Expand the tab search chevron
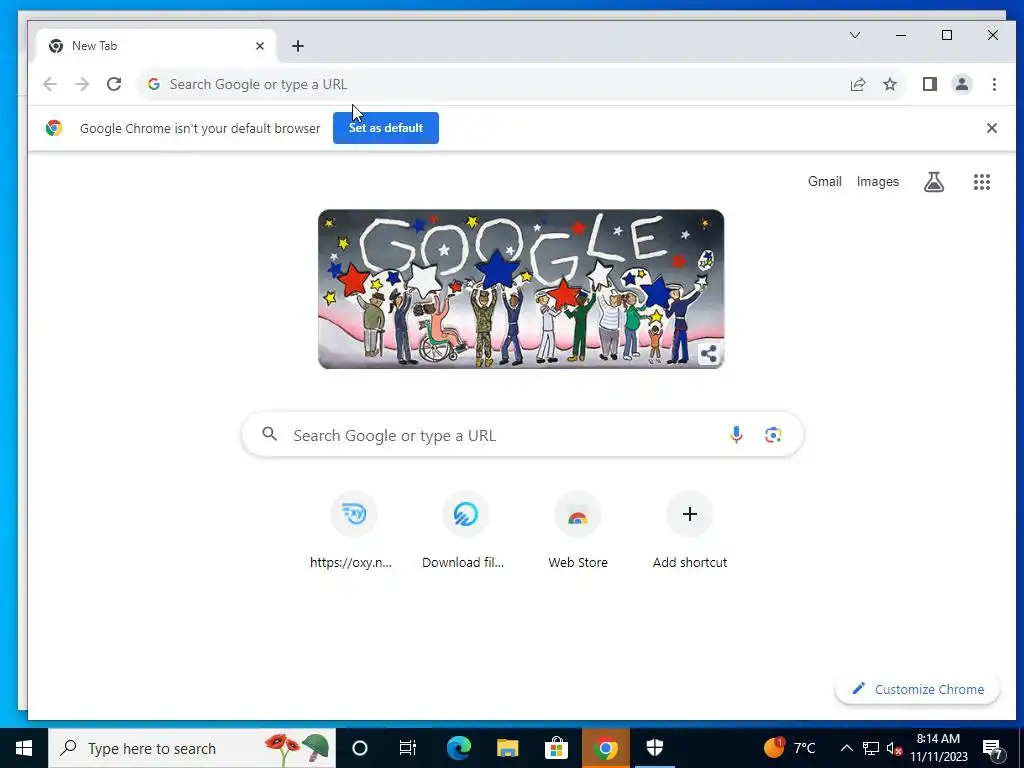Screen dimensions: 1024x768 [855, 35]
